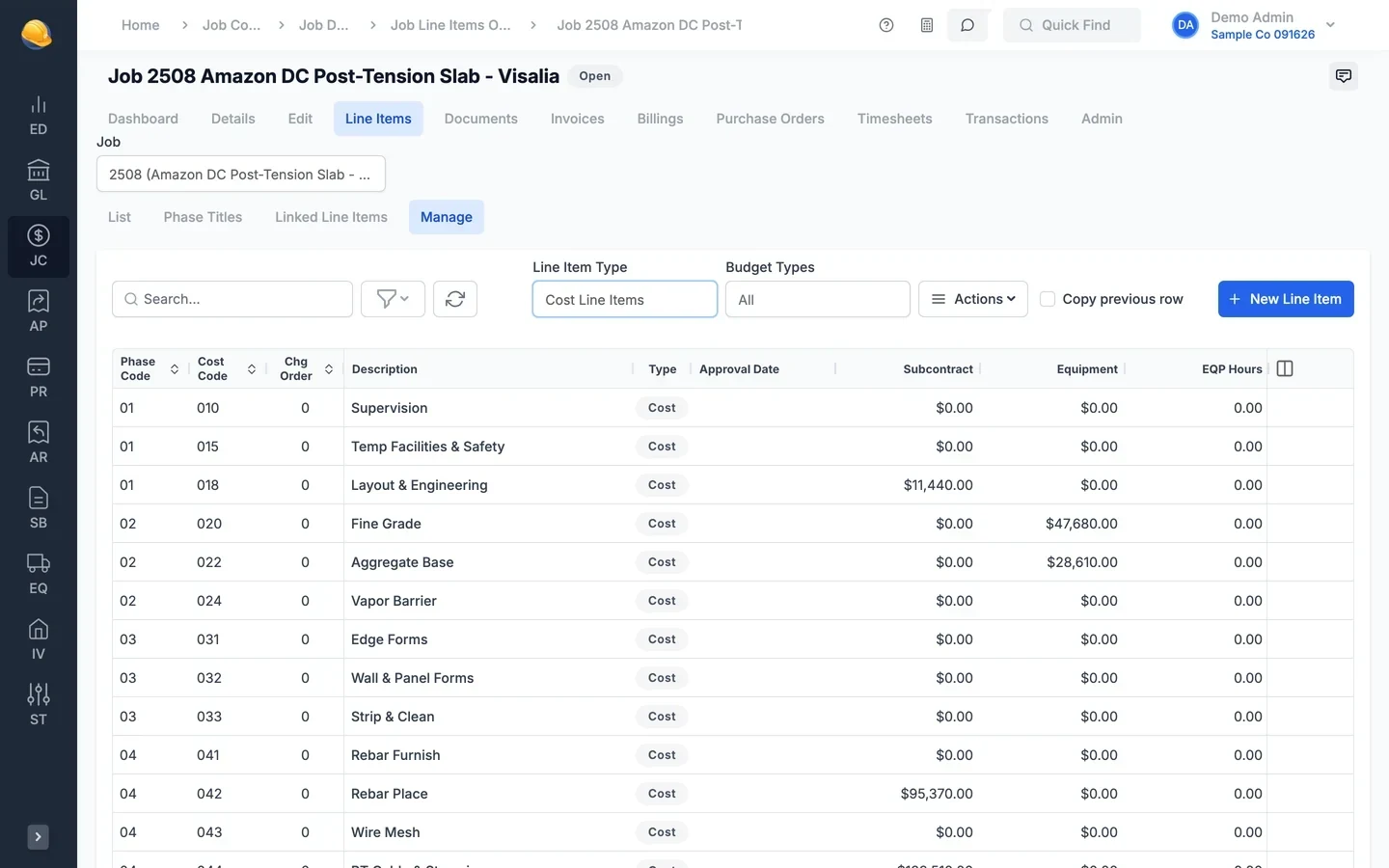
Task: Enable Copy previous row checkbox
Action: click(1048, 299)
